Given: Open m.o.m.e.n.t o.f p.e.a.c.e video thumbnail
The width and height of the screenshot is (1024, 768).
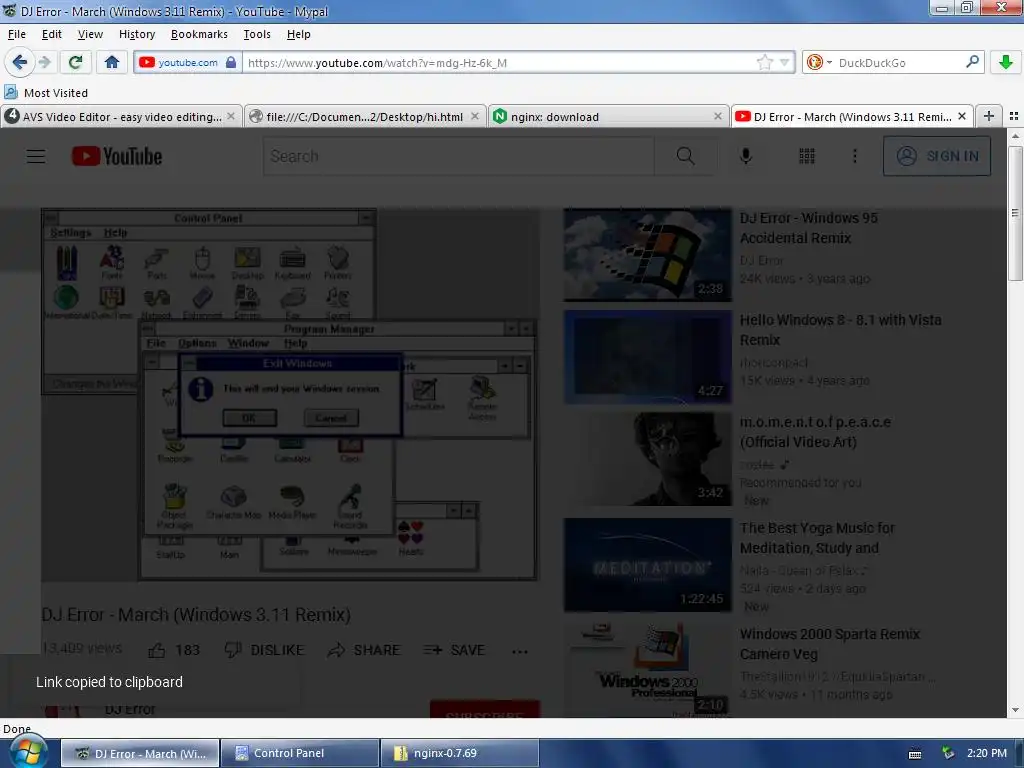Looking at the screenshot, I should tap(648, 458).
